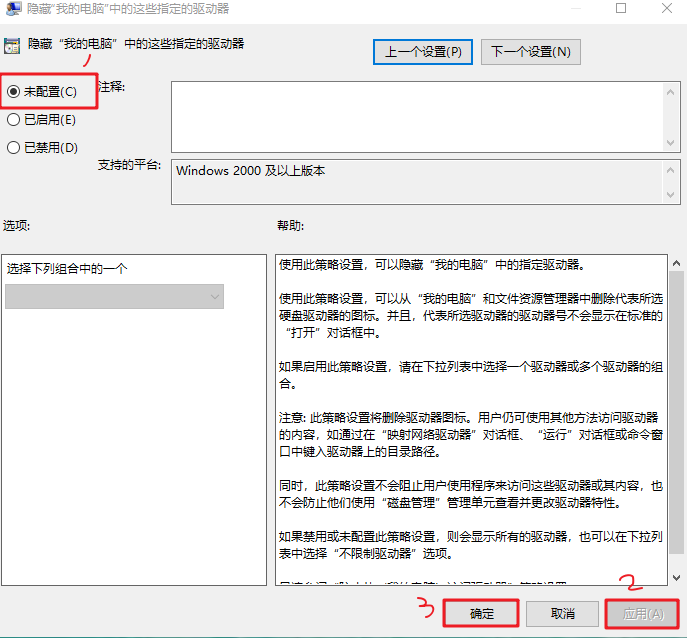Click the help text panel scroll up arrow

tap(675, 264)
